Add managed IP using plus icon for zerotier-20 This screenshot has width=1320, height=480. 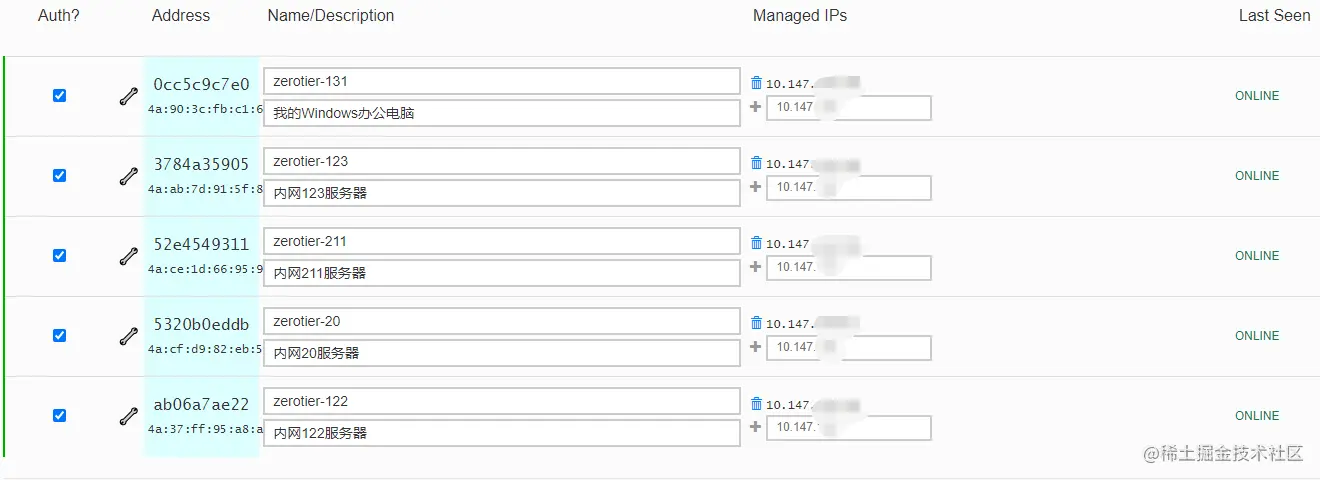pos(756,347)
